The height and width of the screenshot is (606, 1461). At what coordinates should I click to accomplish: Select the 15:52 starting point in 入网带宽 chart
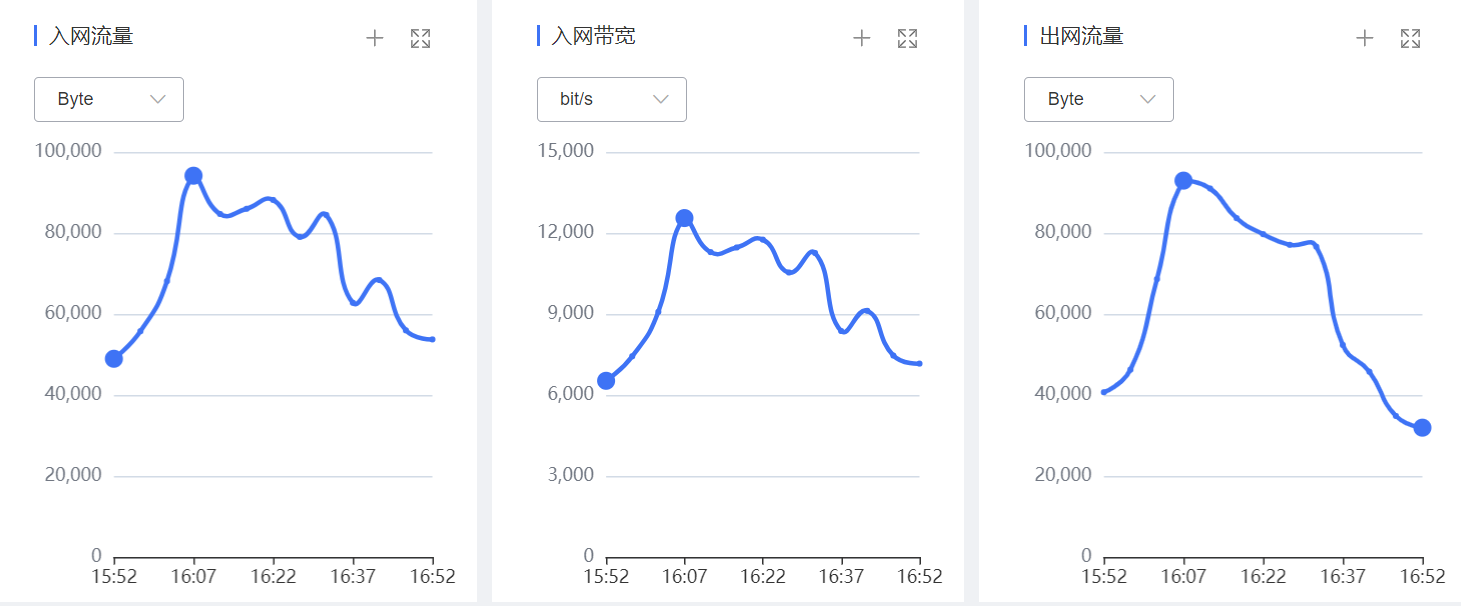click(606, 380)
